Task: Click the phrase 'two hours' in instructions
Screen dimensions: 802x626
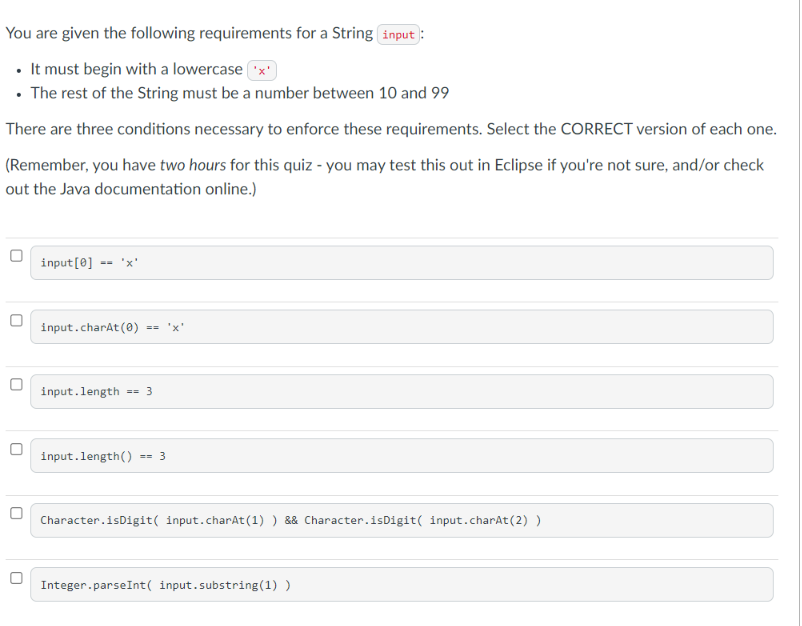Action: click(x=194, y=164)
